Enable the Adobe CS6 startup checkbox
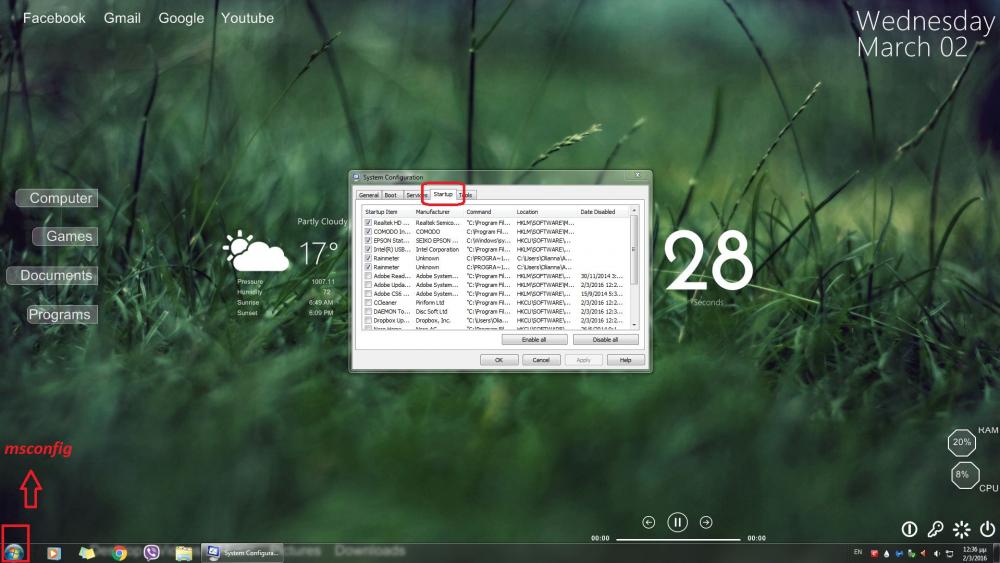Viewport: 1000px width, 563px height. (x=368, y=294)
